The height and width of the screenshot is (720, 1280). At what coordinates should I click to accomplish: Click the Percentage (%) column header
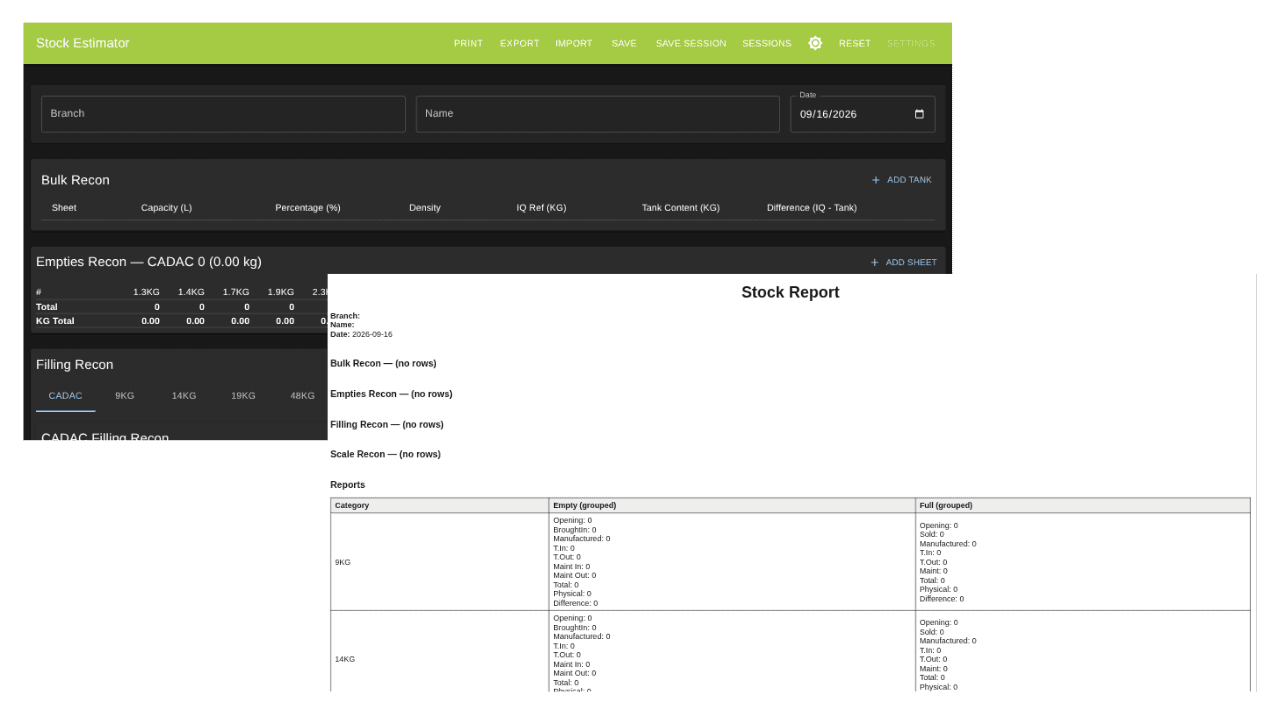pos(308,208)
